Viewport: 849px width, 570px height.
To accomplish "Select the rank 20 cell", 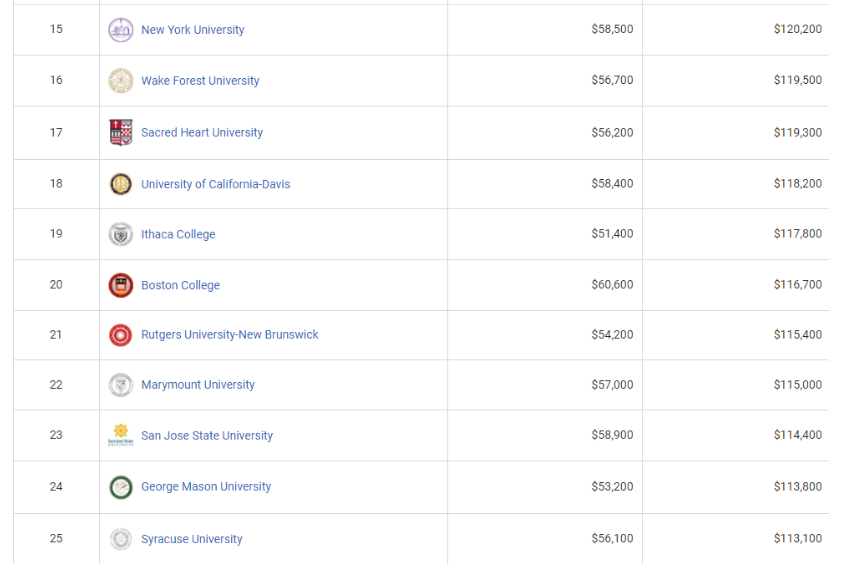I will (56, 285).
